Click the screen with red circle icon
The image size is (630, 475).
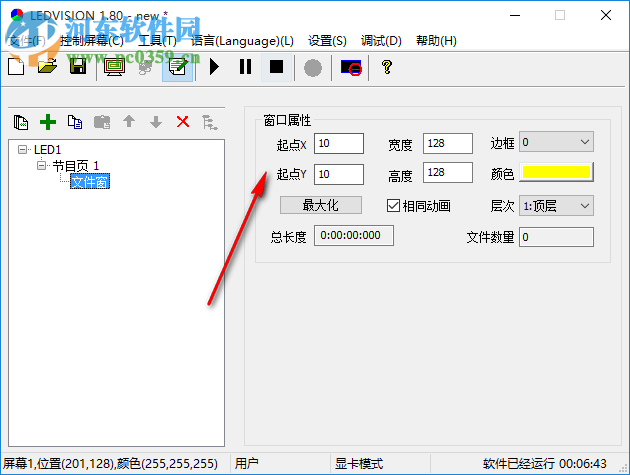(x=351, y=68)
